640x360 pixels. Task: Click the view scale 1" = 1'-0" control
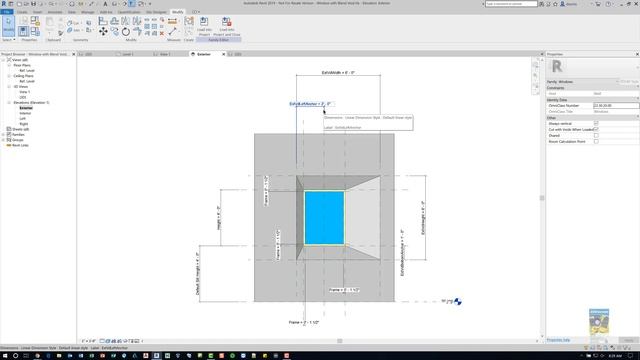click(x=89, y=341)
